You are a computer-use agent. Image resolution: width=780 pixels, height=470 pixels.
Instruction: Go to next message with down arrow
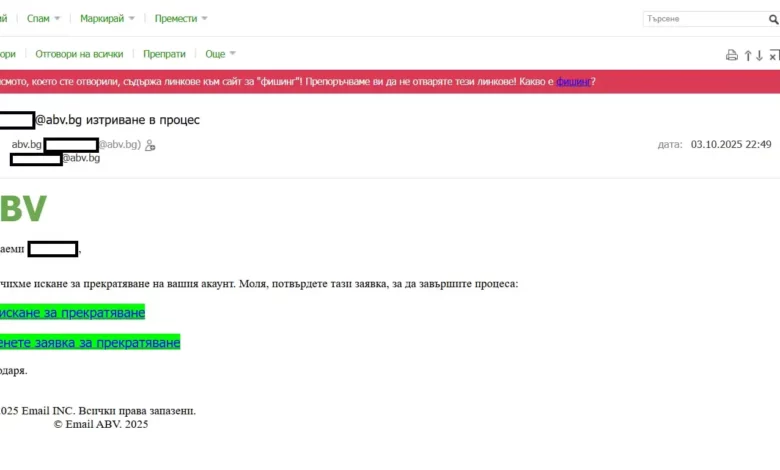click(760, 55)
